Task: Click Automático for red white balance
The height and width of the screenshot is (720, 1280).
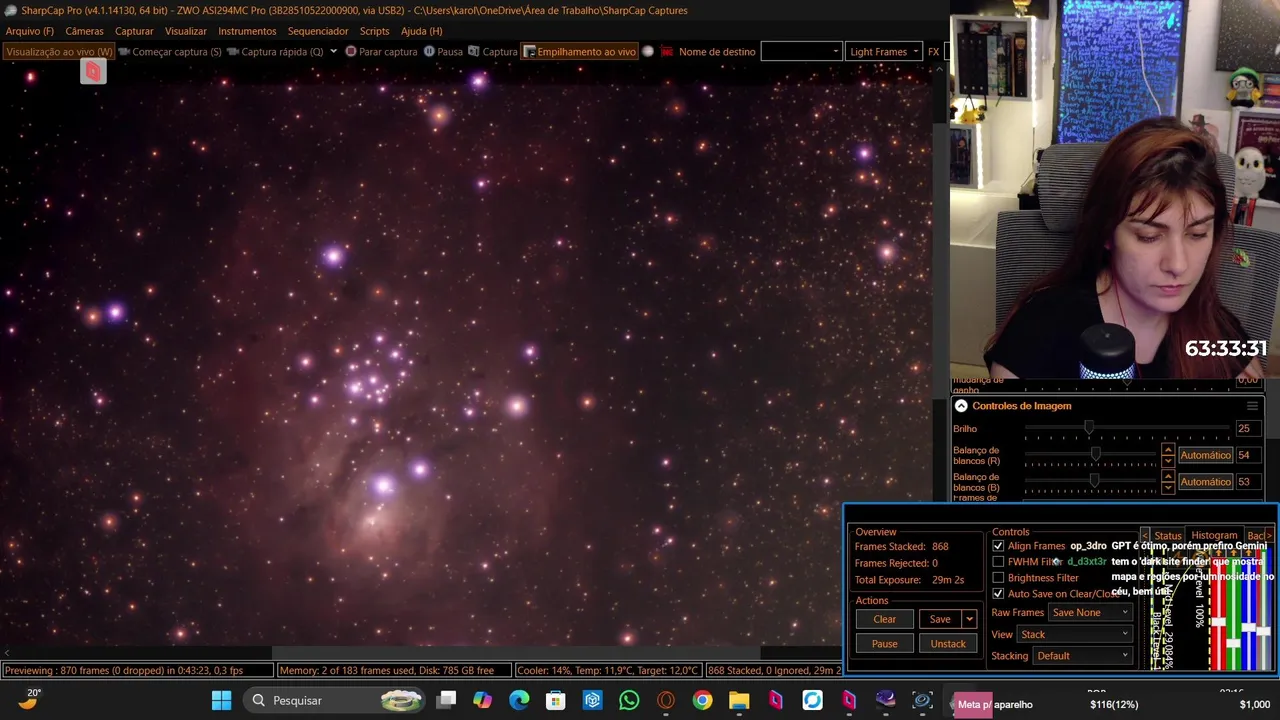Action: [1205, 455]
